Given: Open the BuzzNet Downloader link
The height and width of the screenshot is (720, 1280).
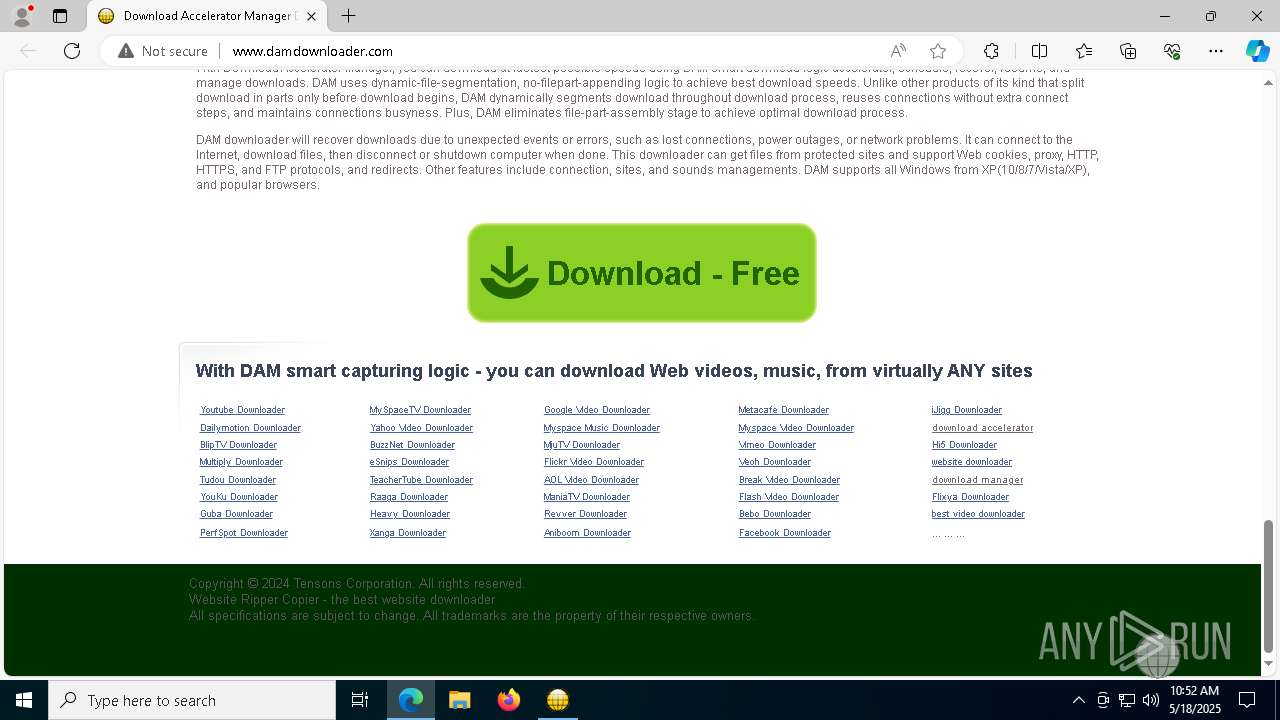Looking at the screenshot, I should point(412,445).
